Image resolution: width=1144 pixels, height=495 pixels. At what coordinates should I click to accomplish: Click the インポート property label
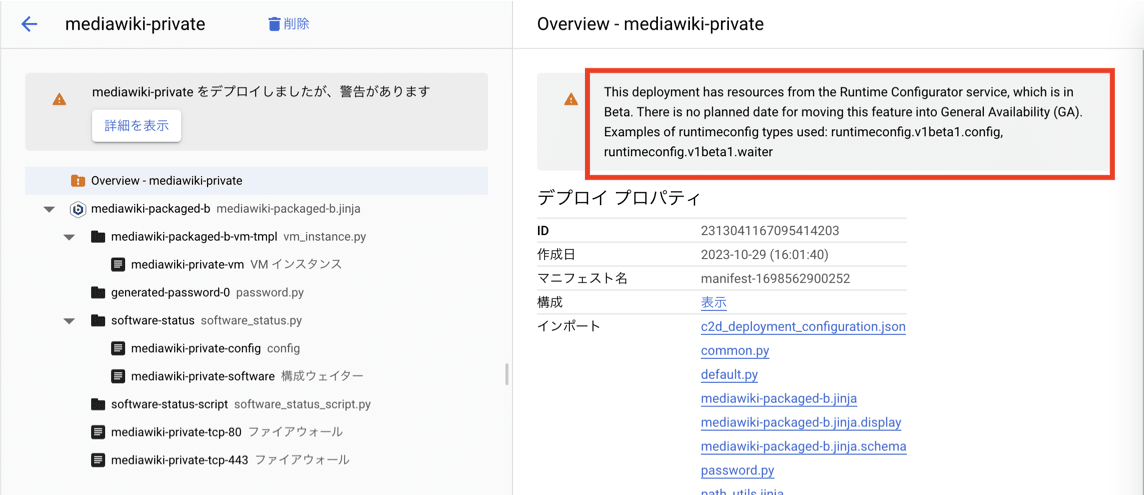click(568, 326)
